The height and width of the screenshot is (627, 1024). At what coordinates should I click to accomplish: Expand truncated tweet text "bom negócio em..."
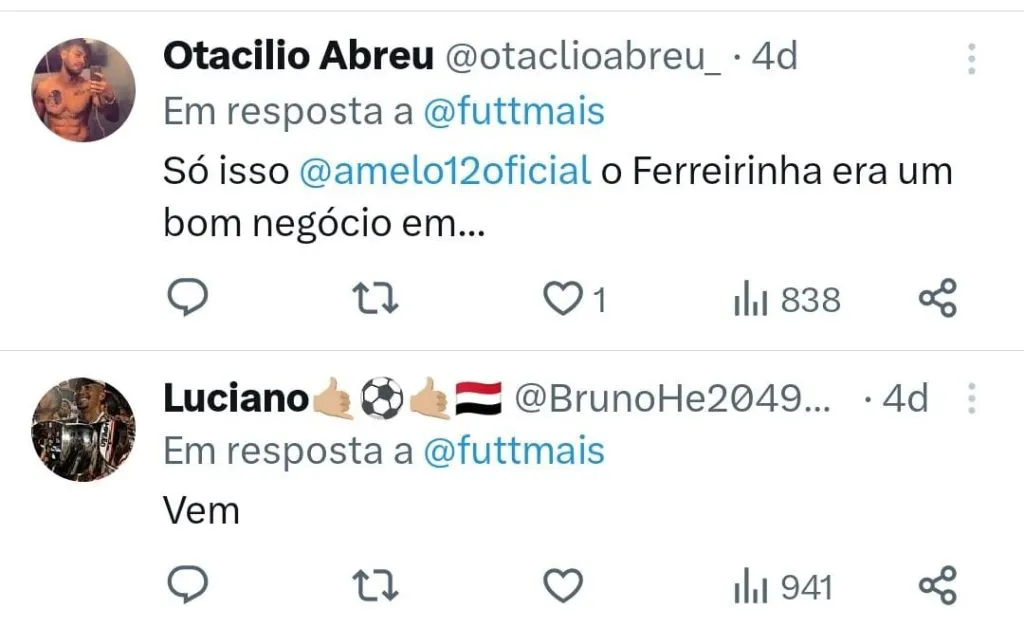click(x=324, y=226)
